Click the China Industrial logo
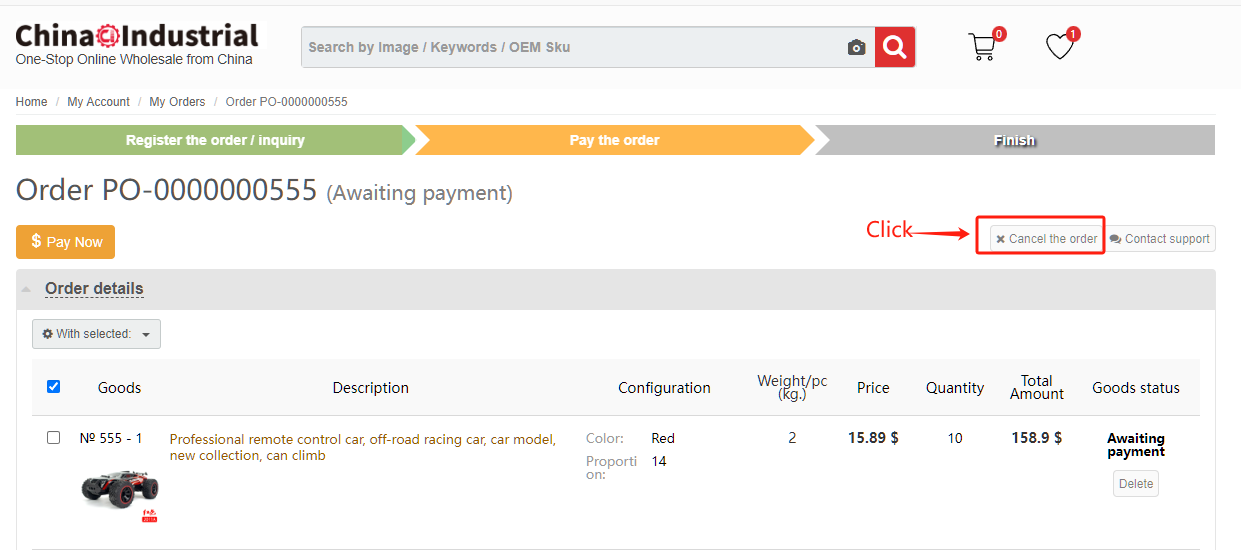 click(137, 45)
